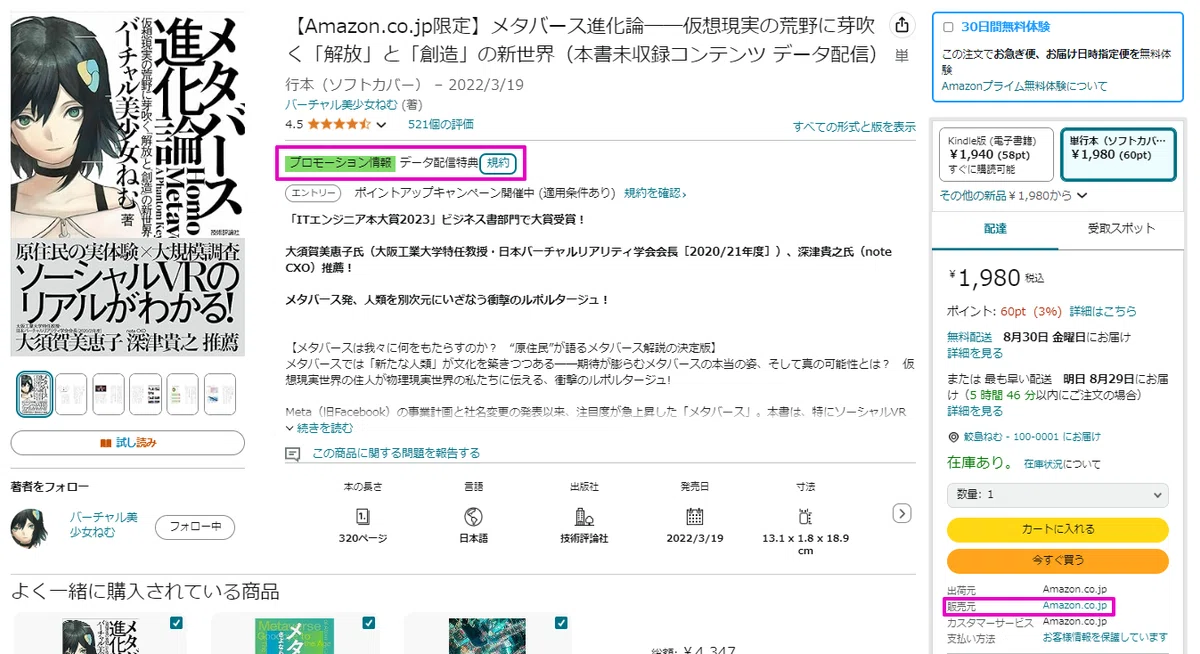
Task: Click seller Amazon.co.jp link next to 販売元
Action: pyautogui.click(x=1074, y=606)
